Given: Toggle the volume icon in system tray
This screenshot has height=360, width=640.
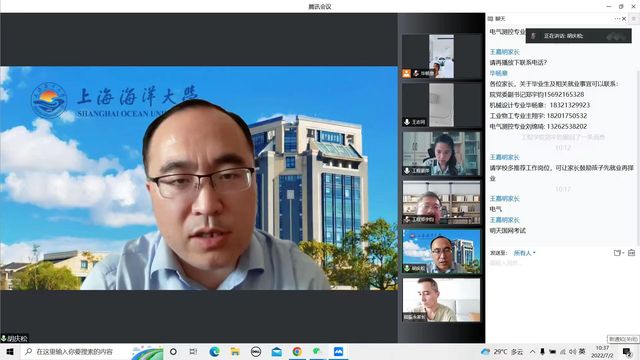Looking at the screenshot, I should pos(572,351).
